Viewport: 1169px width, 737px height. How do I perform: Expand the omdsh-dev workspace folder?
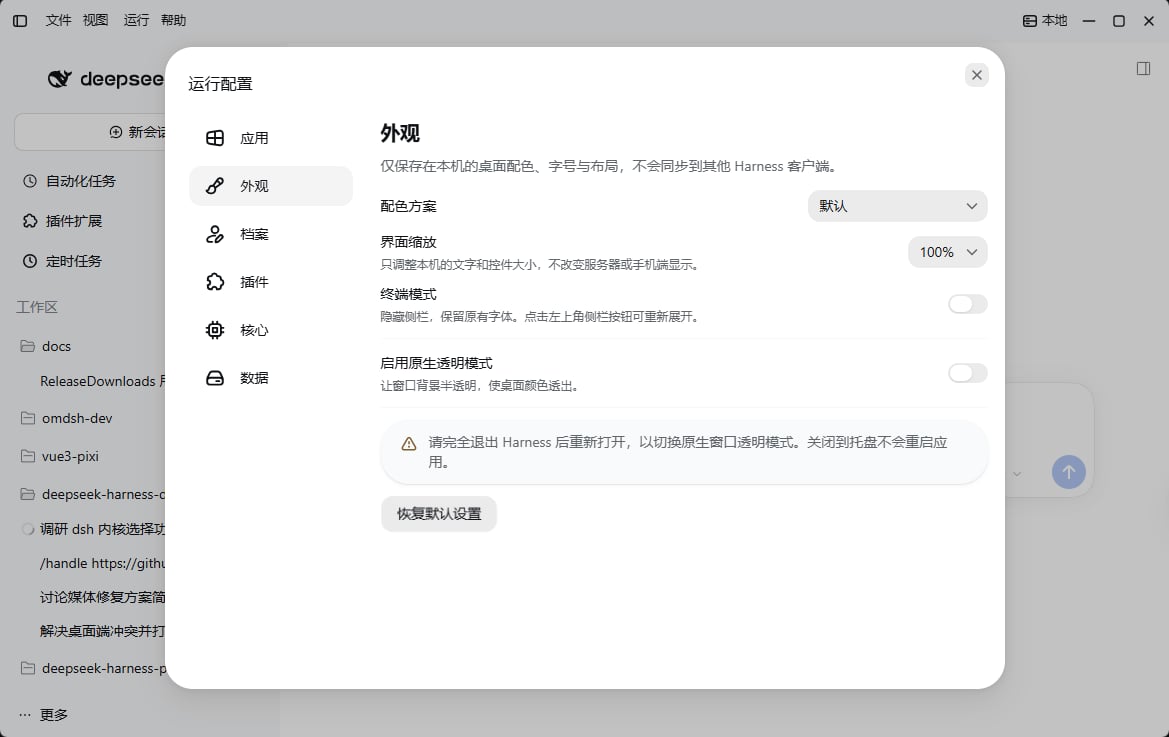[67, 418]
